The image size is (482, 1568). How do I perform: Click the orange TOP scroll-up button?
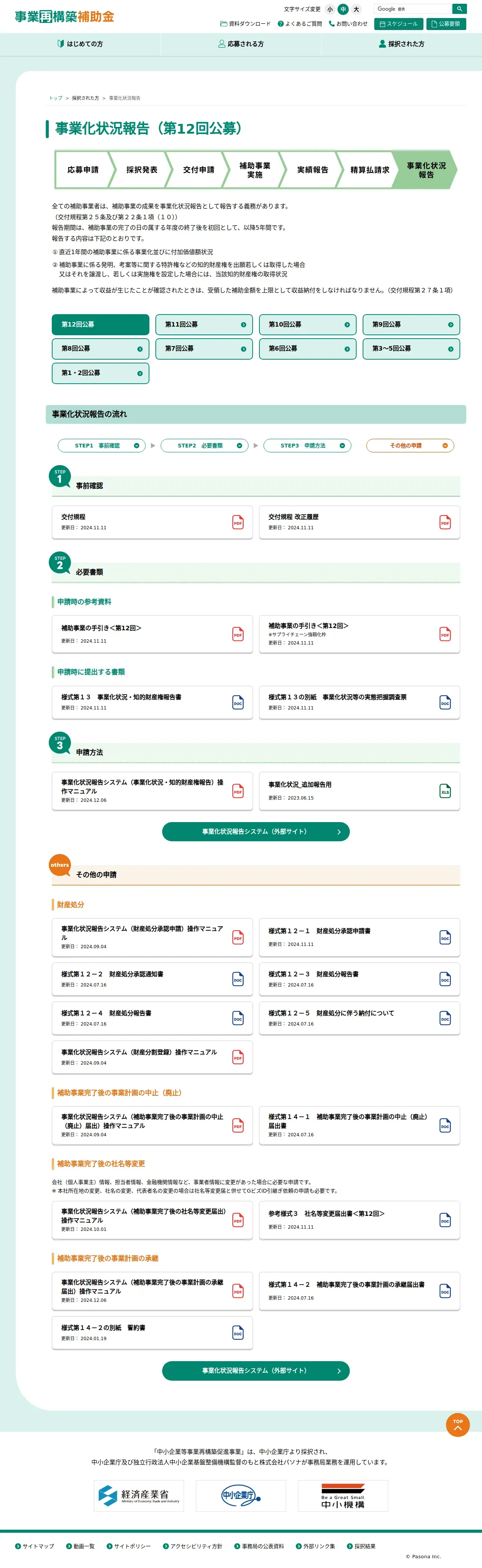coord(458,1424)
